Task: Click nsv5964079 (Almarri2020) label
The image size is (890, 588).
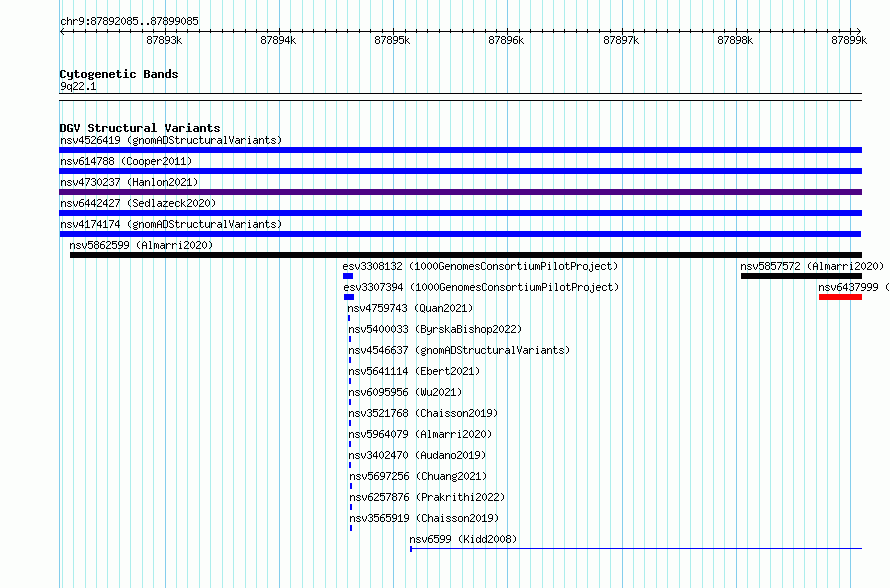Action: [x=421, y=434]
